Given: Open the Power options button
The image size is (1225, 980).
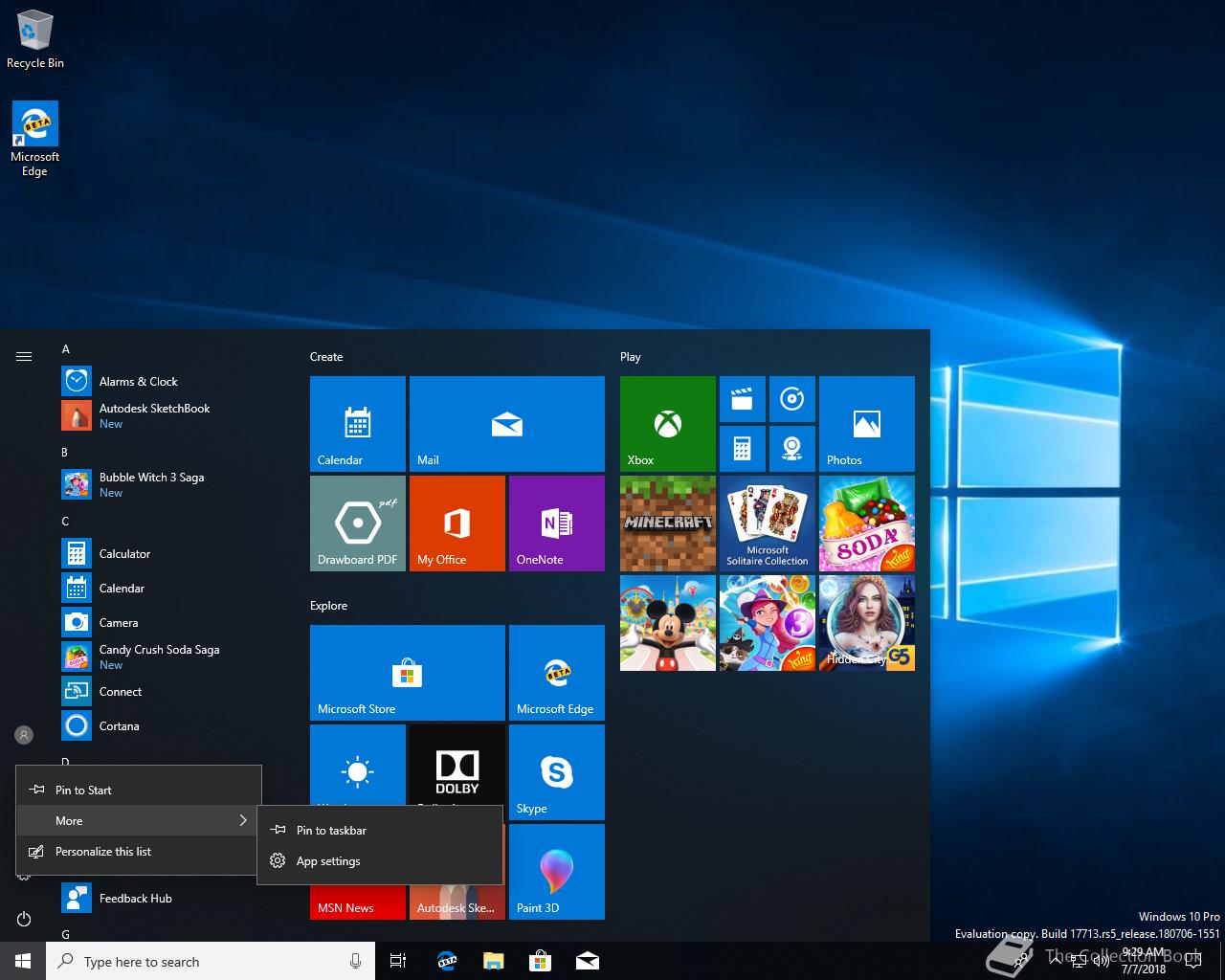Looking at the screenshot, I should click(x=24, y=919).
